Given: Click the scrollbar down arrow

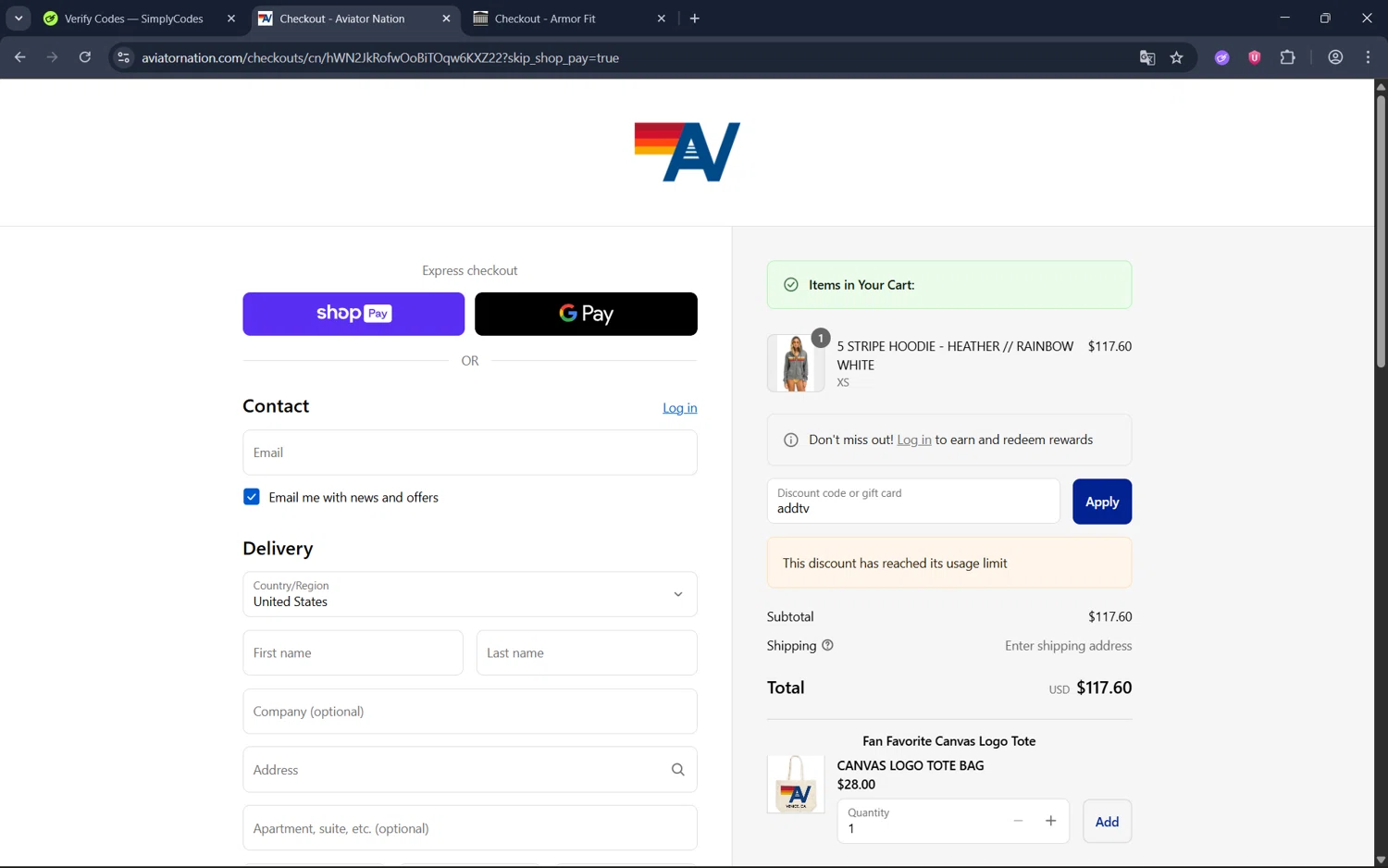Looking at the screenshot, I should tap(1381, 860).
